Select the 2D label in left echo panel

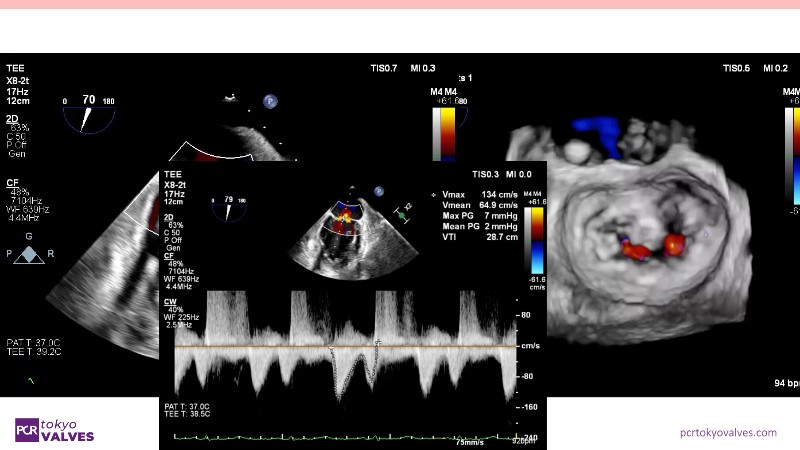pyautogui.click(x=12, y=119)
